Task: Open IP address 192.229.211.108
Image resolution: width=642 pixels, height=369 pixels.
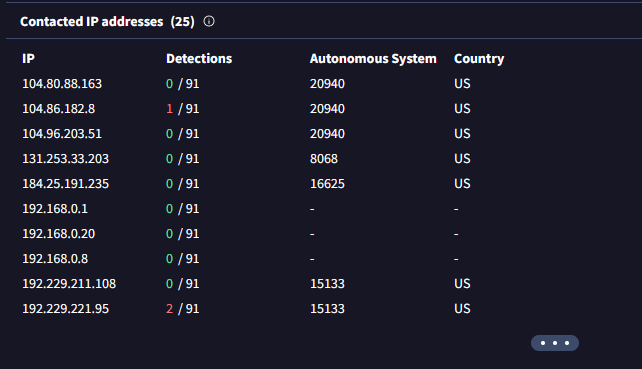Action: pos(69,284)
